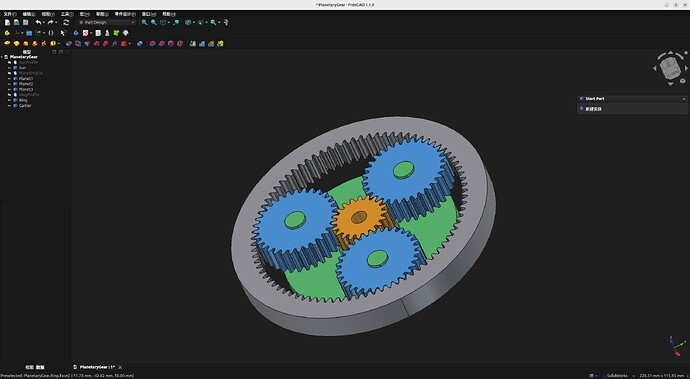
Task: Select the MultiTransform tool
Action: [x=220, y=44]
